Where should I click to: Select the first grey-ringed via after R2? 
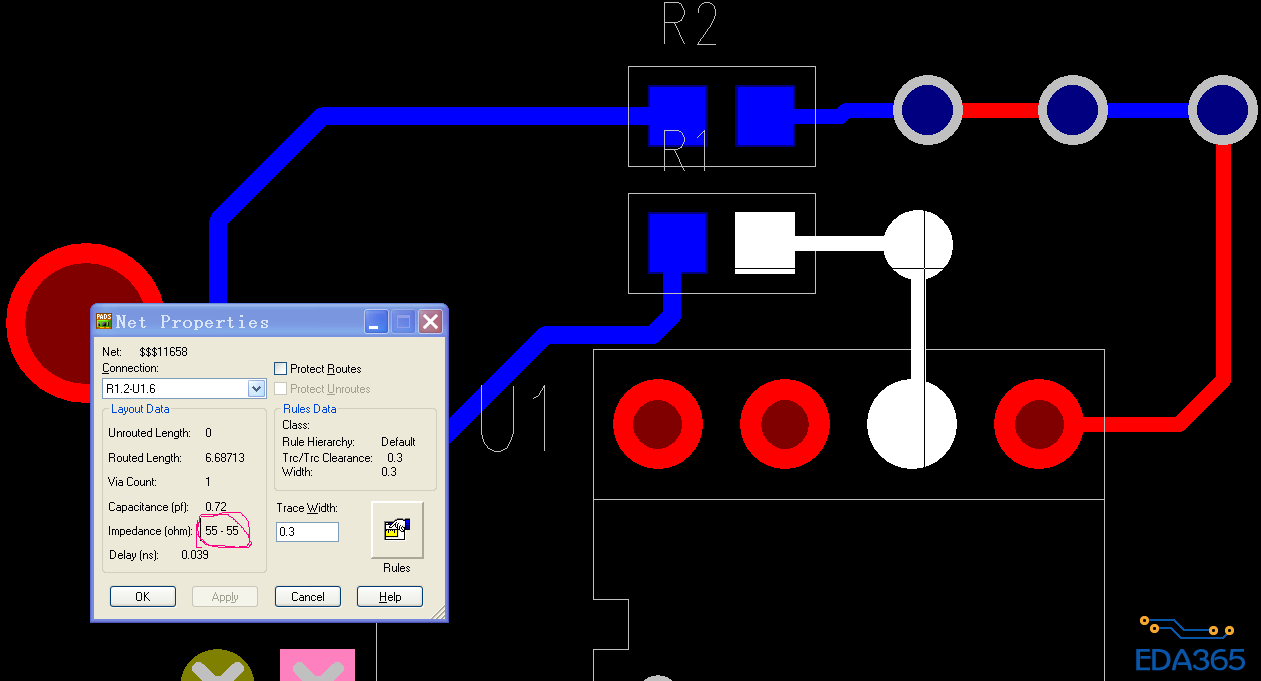pyautogui.click(x=927, y=110)
